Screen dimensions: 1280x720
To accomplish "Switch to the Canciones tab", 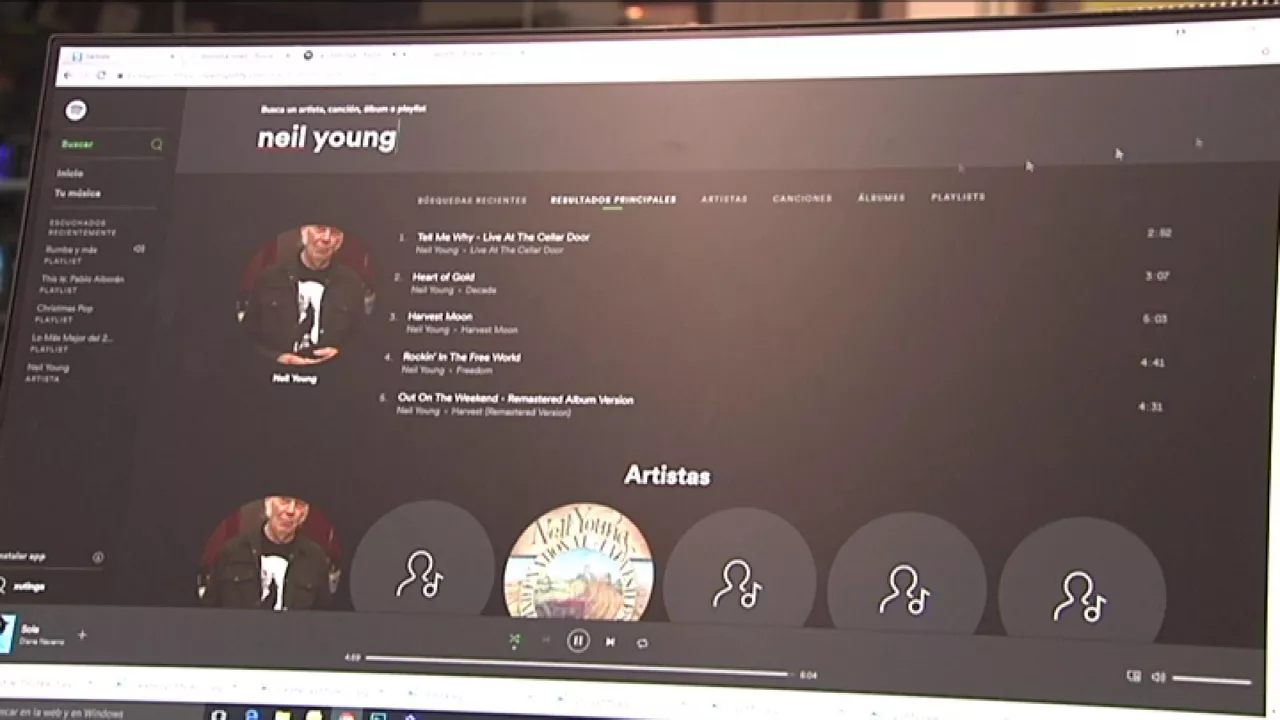I will coord(802,199).
